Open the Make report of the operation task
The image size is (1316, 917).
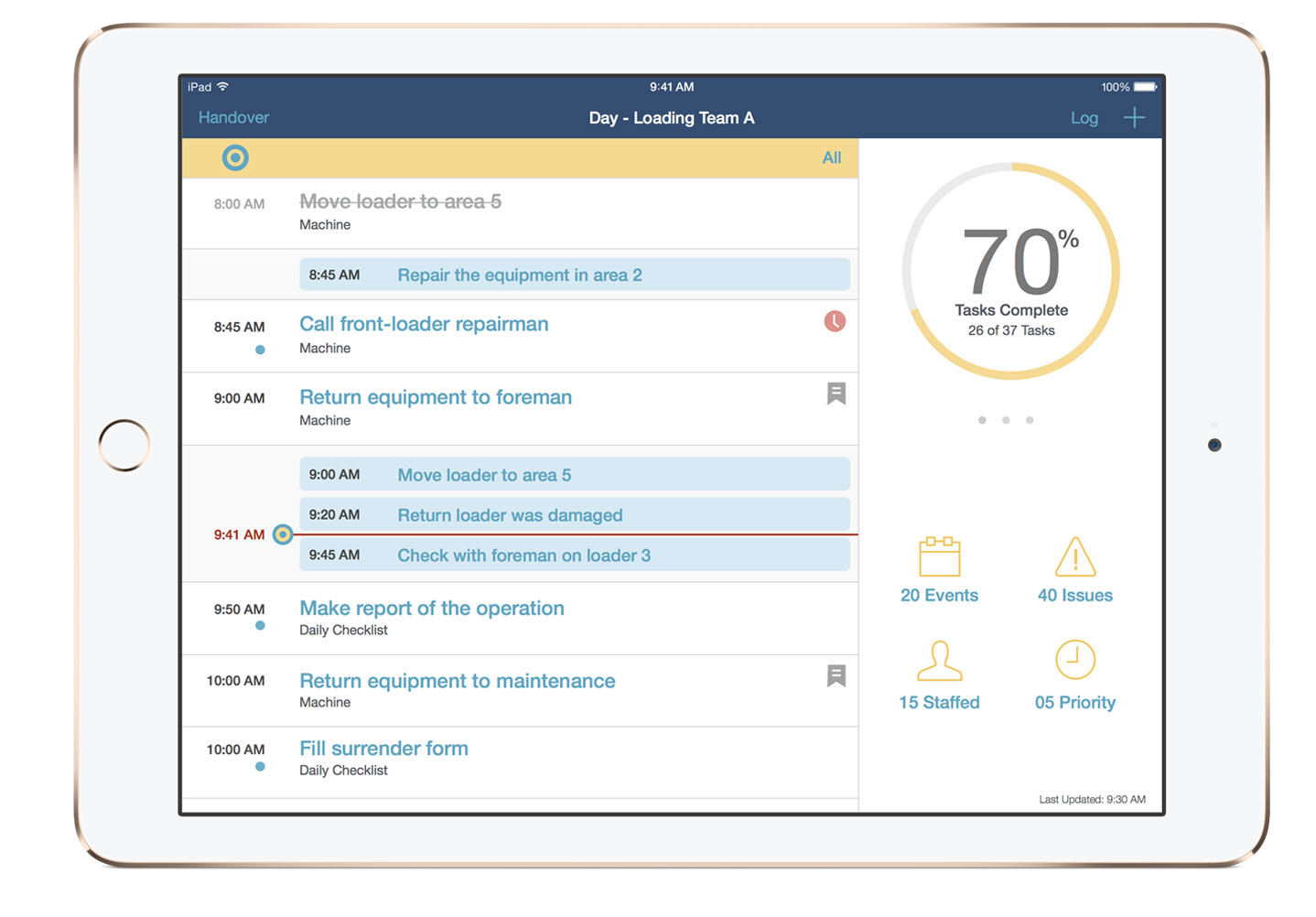[431, 608]
